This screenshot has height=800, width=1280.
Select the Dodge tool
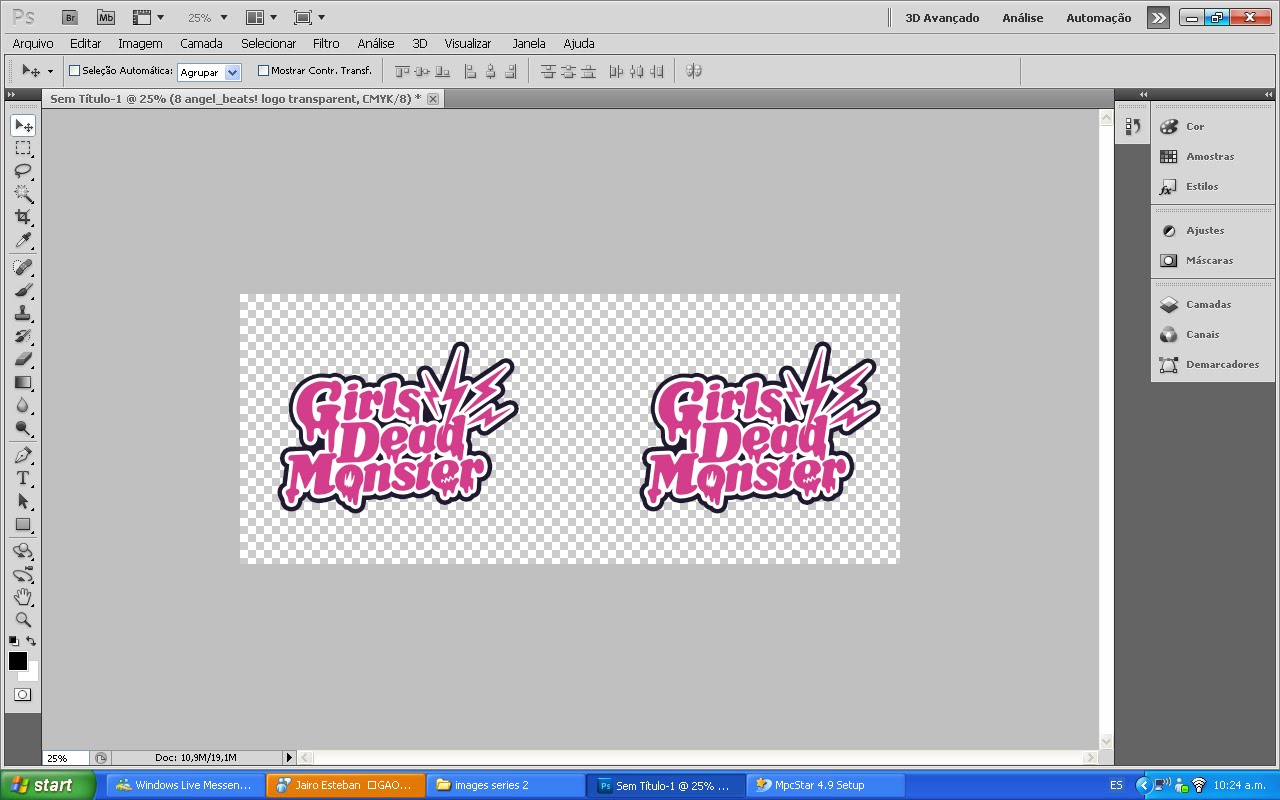tap(23, 428)
